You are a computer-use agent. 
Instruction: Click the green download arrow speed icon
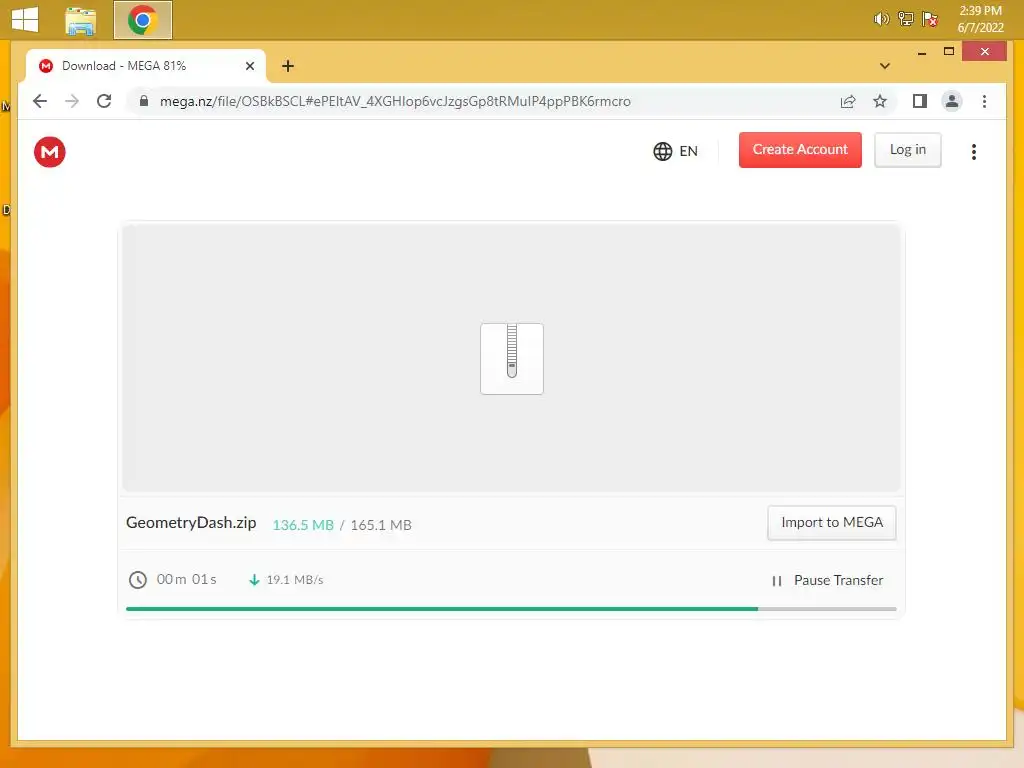tap(254, 580)
